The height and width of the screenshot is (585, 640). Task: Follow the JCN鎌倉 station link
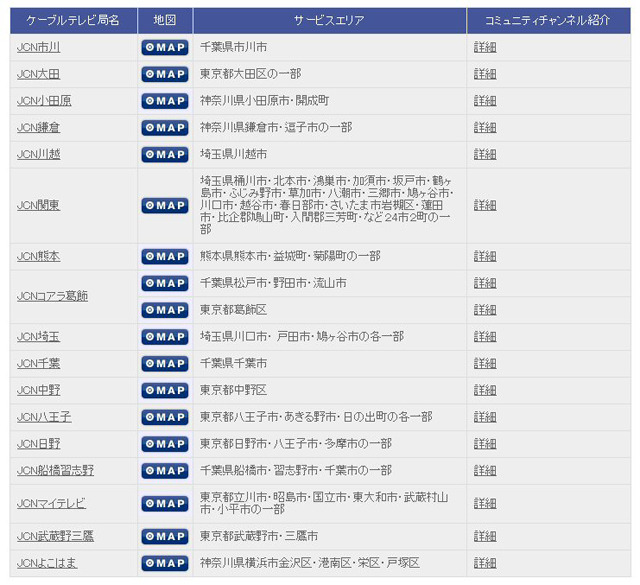pos(38,128)
